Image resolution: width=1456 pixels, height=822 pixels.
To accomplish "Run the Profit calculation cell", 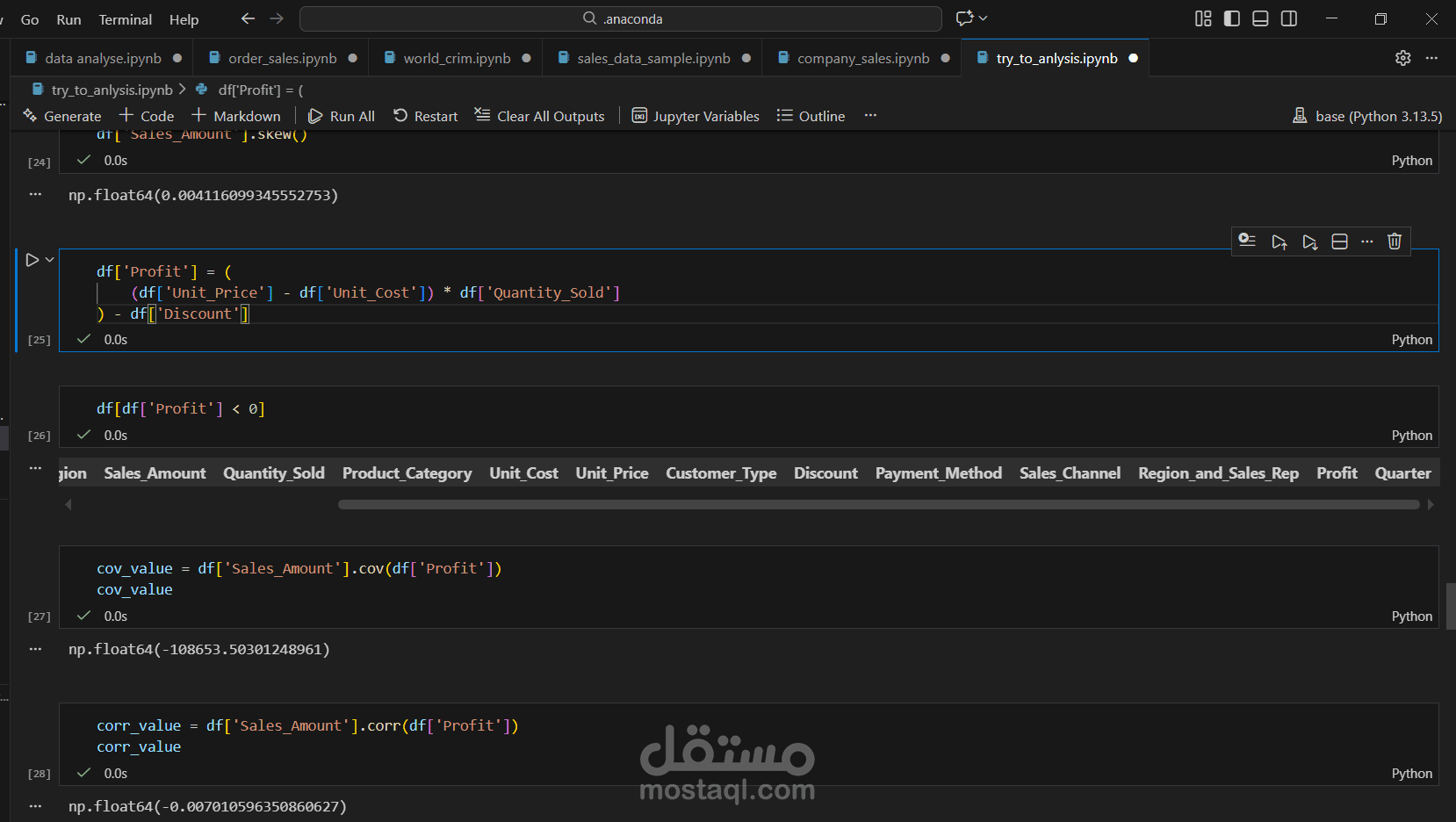I will (x=32, y=260).
